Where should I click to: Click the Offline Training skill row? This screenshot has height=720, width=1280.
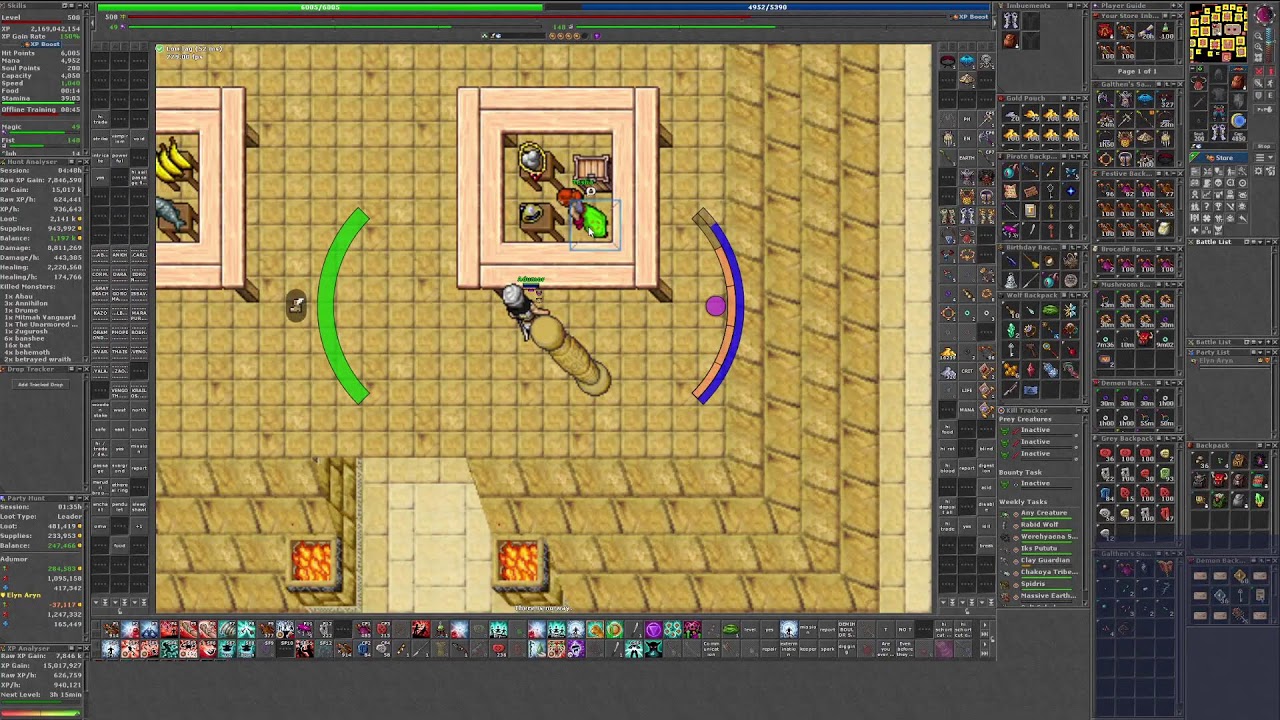coord(40,110)
